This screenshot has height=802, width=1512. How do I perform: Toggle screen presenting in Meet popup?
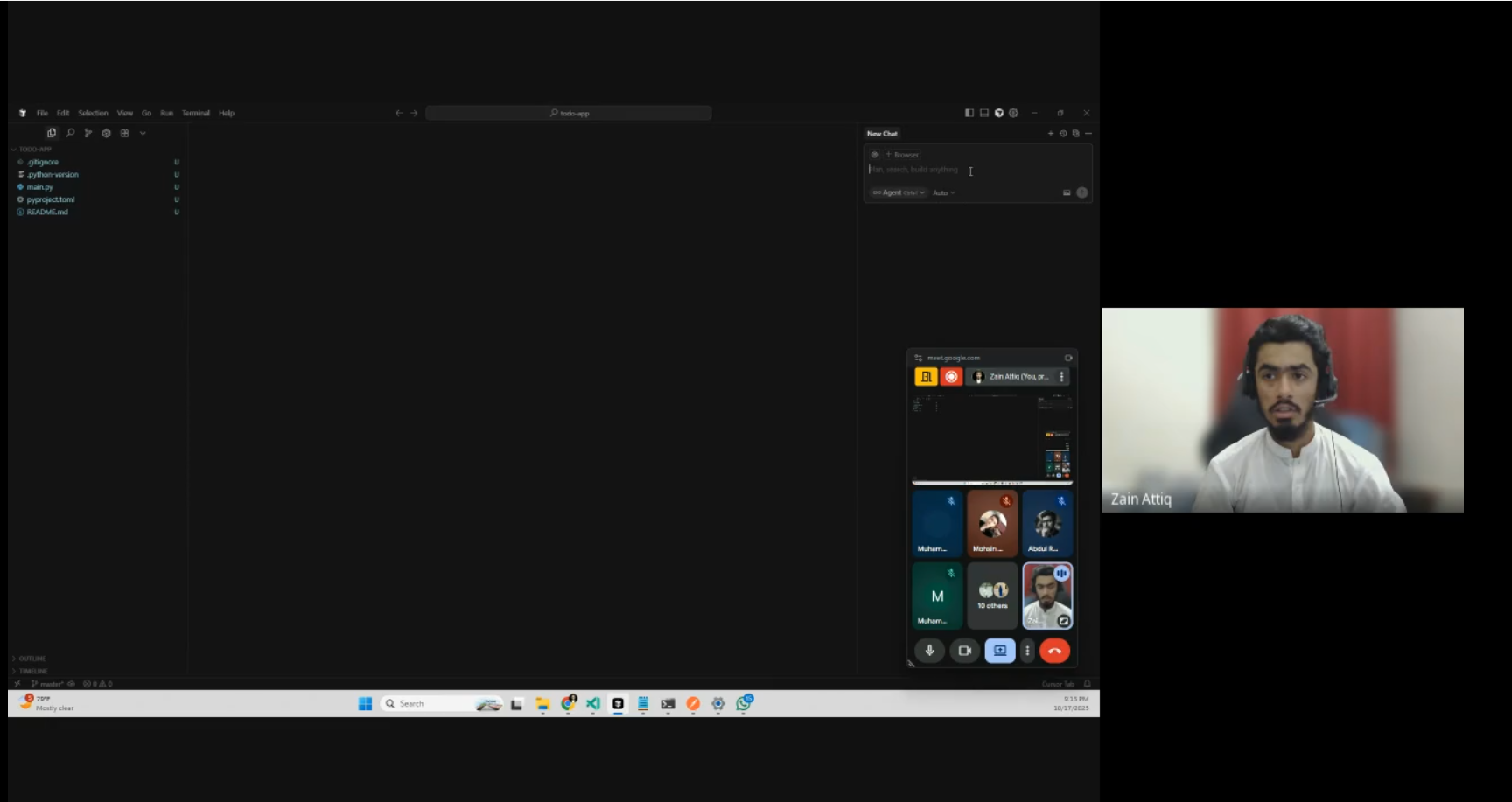(x=1000, y=651)
